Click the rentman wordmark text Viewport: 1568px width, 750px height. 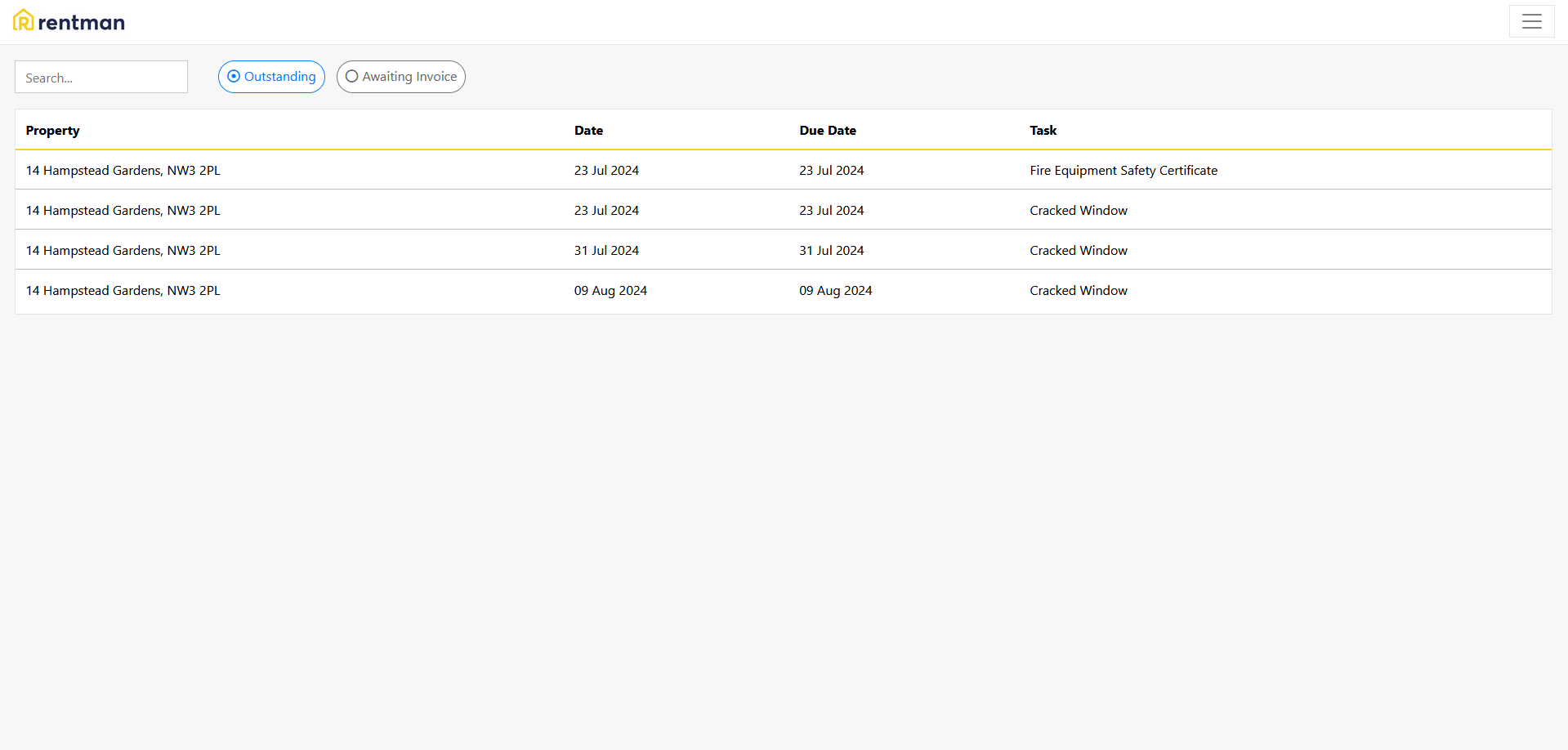pos(81,23)
